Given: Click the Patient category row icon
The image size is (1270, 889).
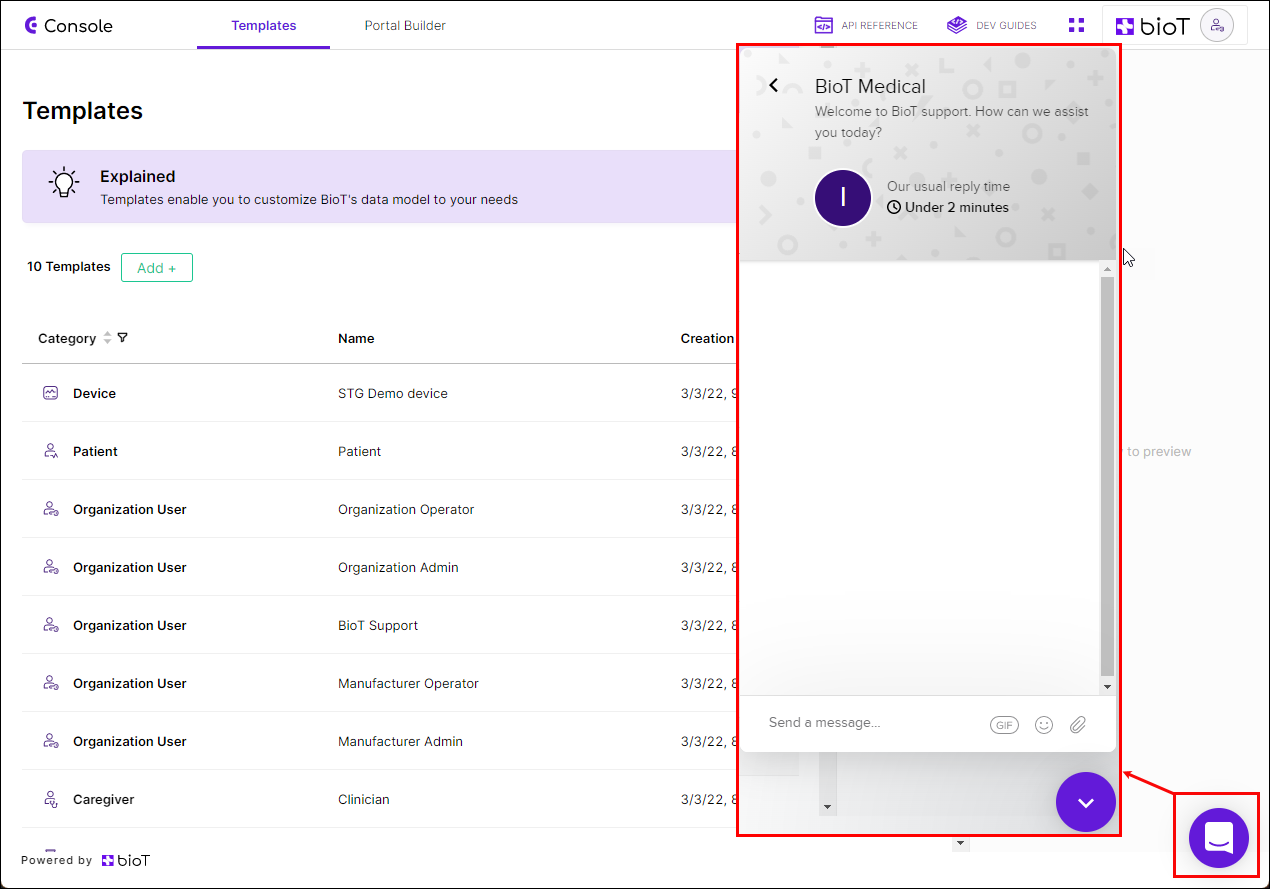Looking at the screenshot, I should tap(50, 451).
